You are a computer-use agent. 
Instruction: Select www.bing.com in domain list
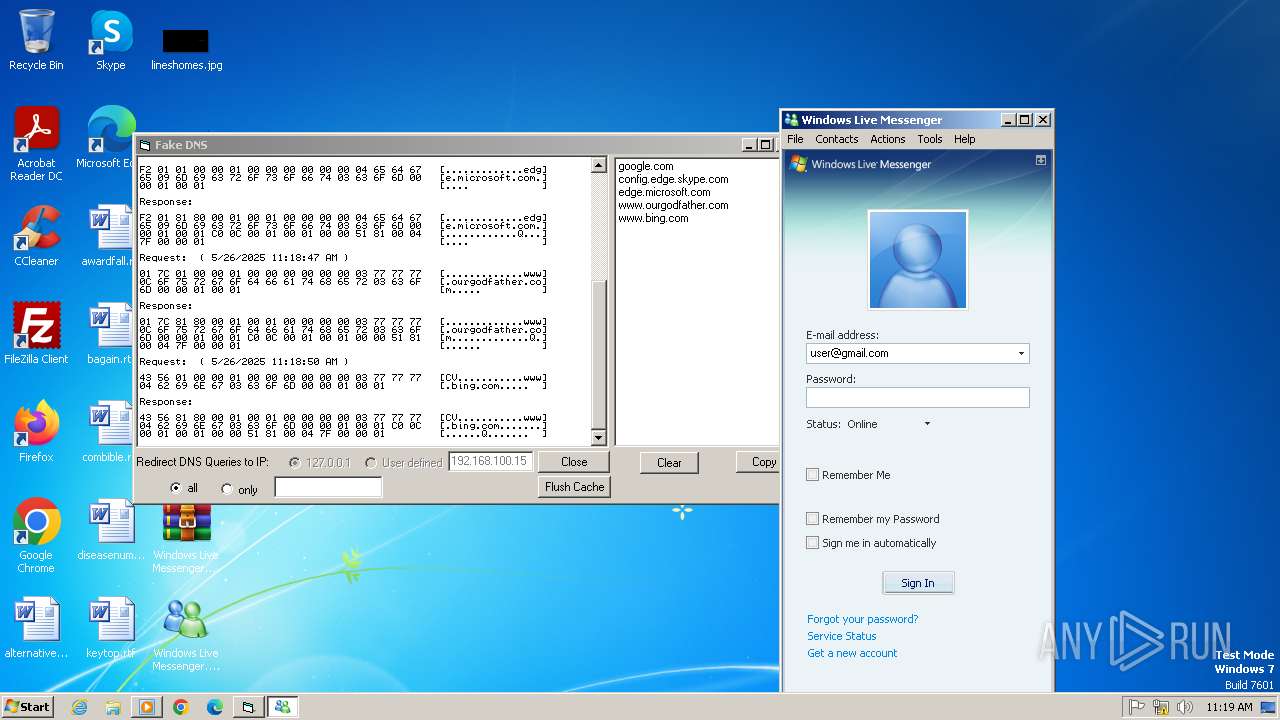(653, 218)
